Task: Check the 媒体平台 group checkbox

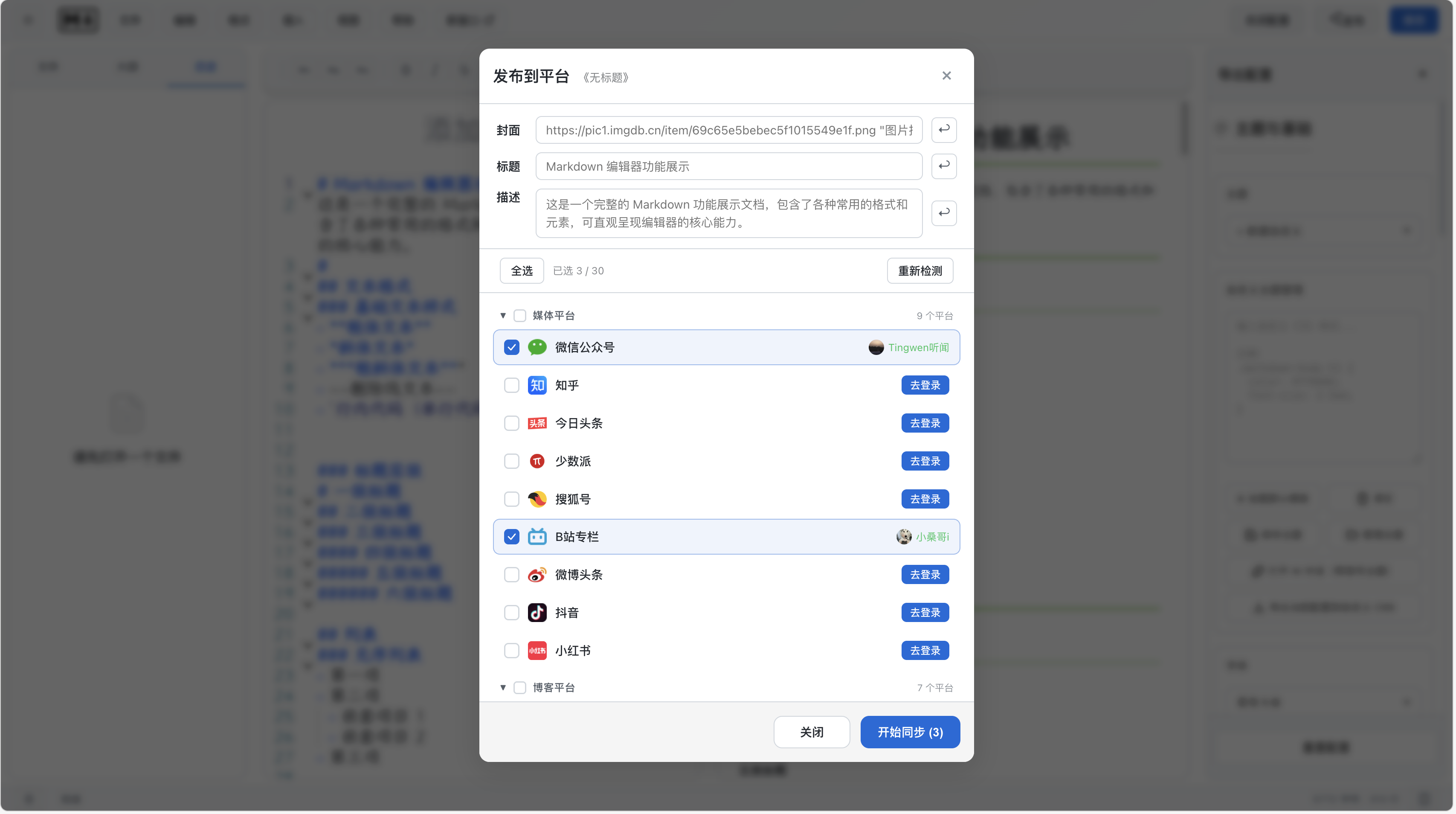Action: point(519,315)
